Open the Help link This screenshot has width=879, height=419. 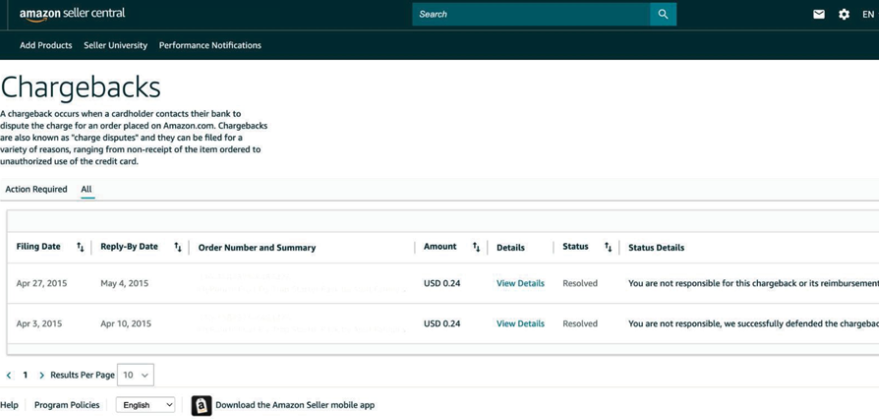(x=9, y=405)
